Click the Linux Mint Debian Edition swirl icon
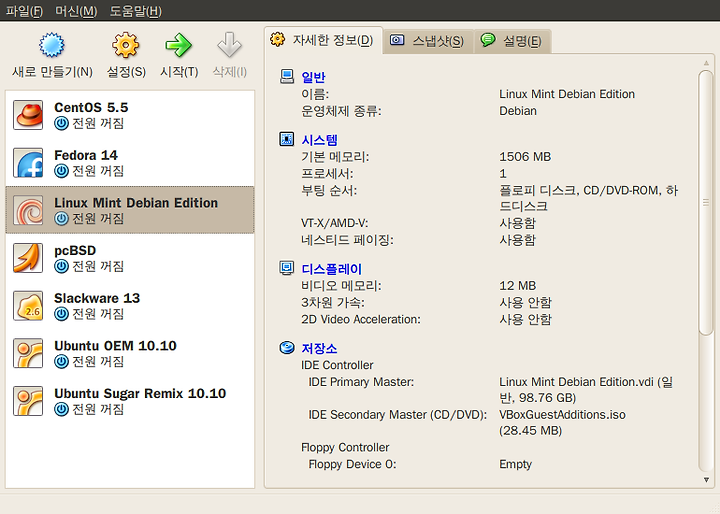 pyautogui.click(x=28, y=210)
